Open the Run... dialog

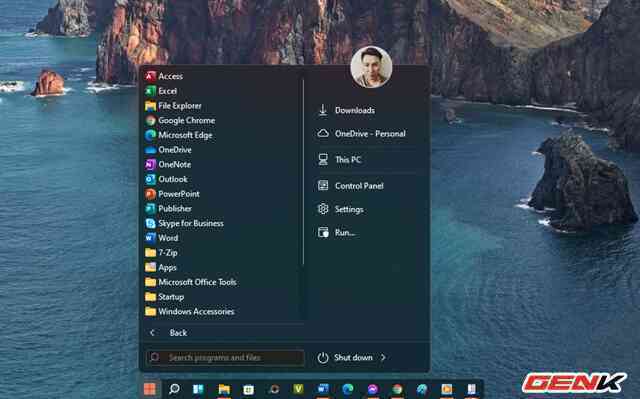[336, 233]
